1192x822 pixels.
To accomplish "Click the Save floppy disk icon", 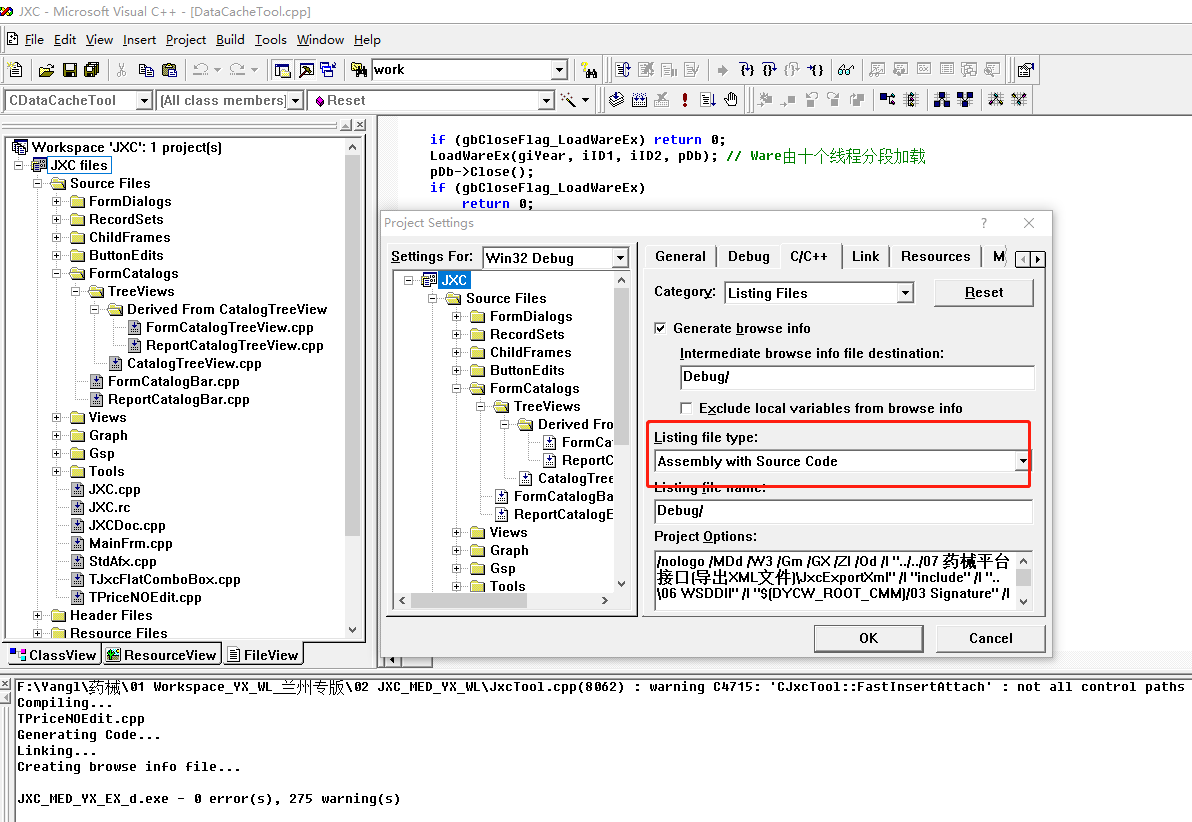I will coord(69,70).
